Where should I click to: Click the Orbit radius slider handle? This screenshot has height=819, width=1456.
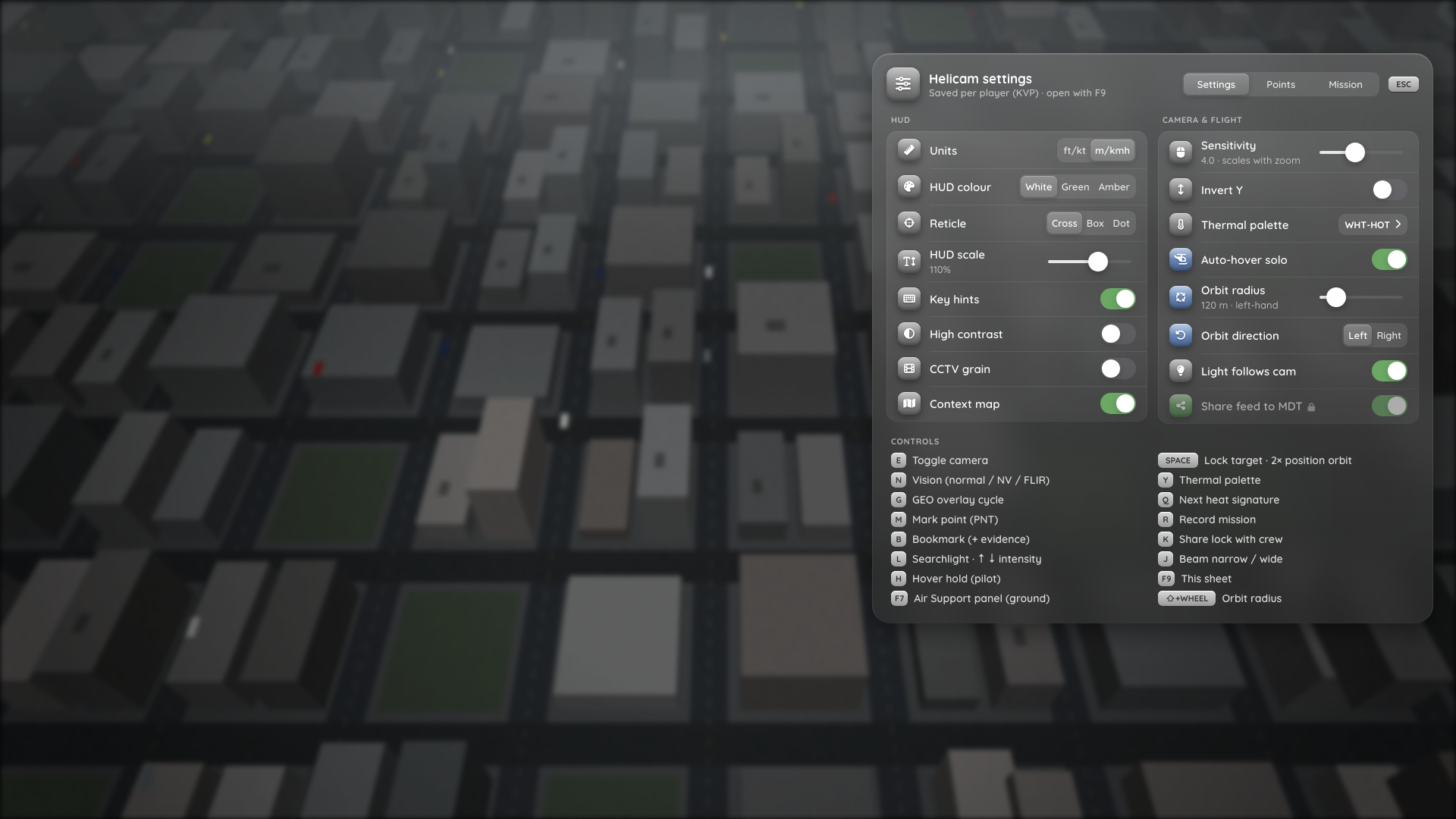[x=1335, y=297]
